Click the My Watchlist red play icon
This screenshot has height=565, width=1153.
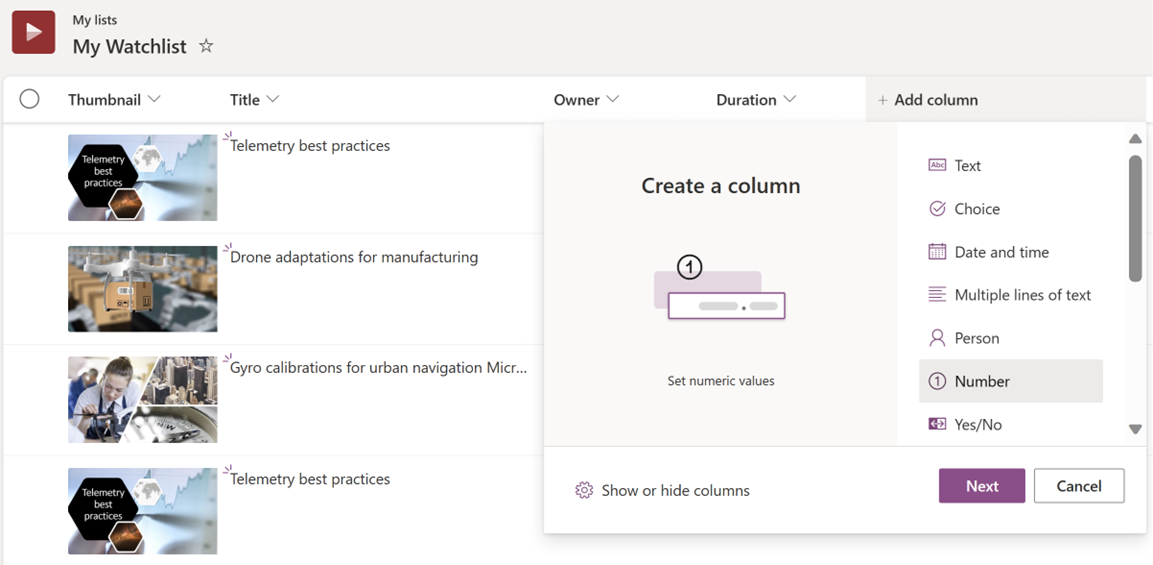click(x=33, y=32)
